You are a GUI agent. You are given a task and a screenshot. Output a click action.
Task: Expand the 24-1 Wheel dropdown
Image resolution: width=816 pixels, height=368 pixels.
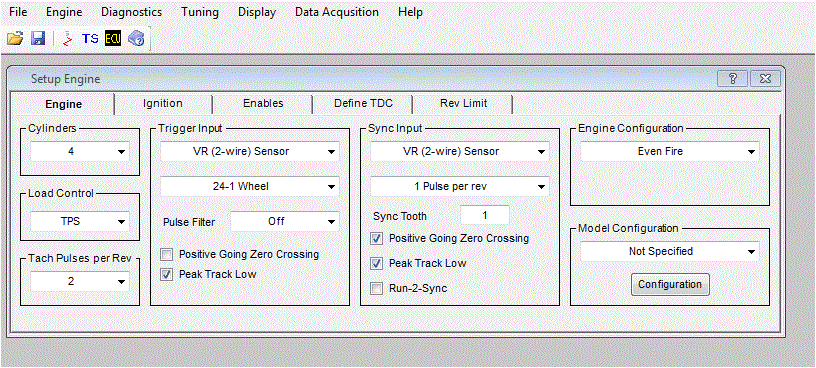(250, 186)
